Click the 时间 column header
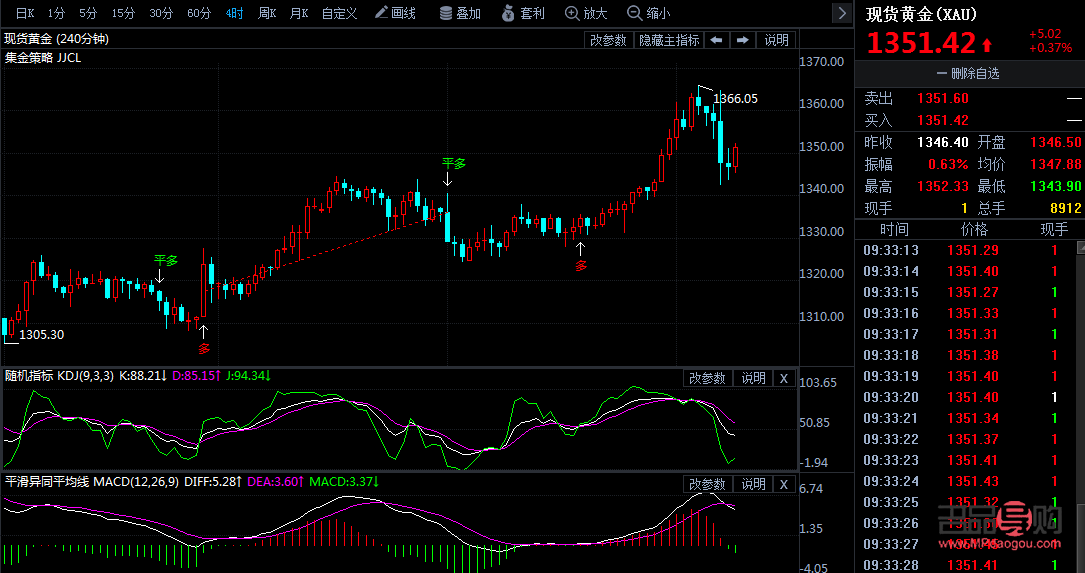Viewport: 1085px width, 573px height. pyautogui.click(x=893, y=229)
